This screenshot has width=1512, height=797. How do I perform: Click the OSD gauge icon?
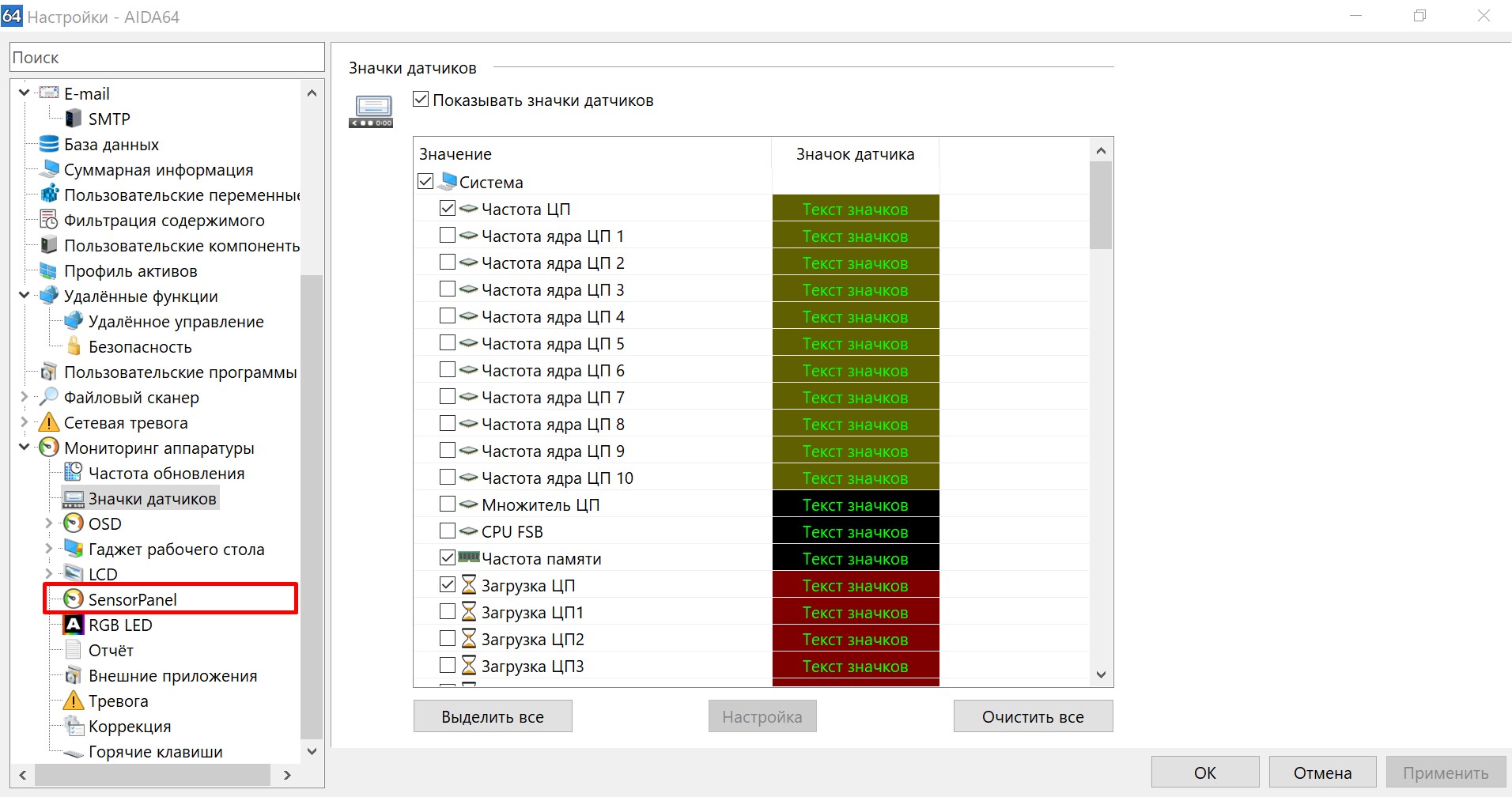[x=74, y=523]
